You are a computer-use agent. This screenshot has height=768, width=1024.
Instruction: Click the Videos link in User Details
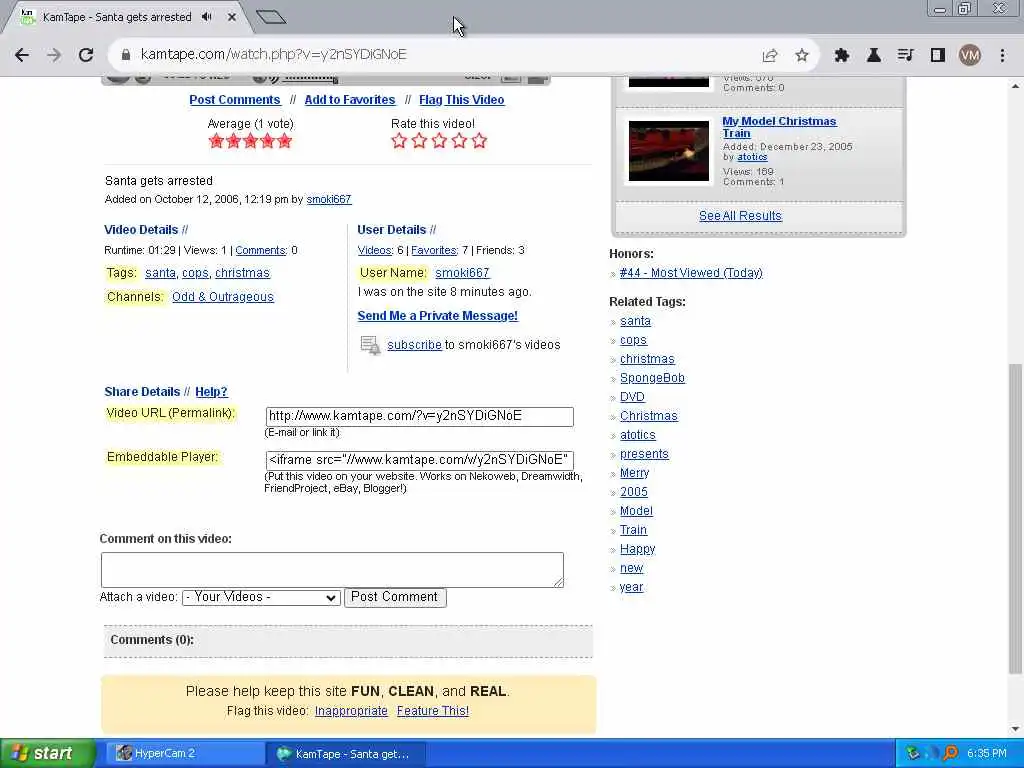(374, 250)
